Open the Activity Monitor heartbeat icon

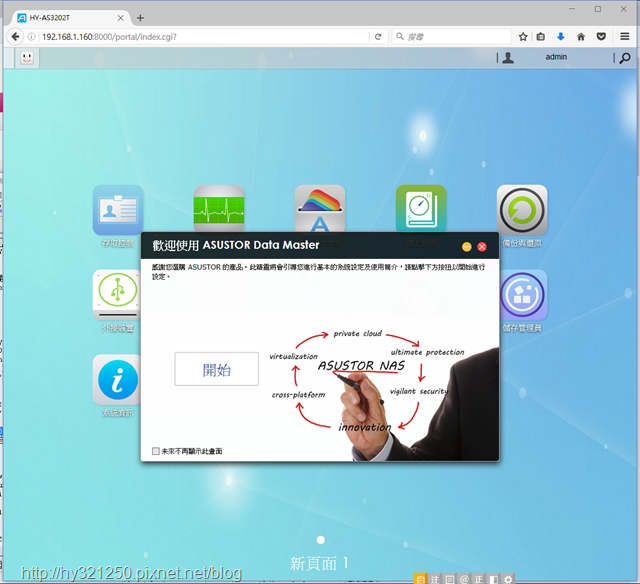219,209
